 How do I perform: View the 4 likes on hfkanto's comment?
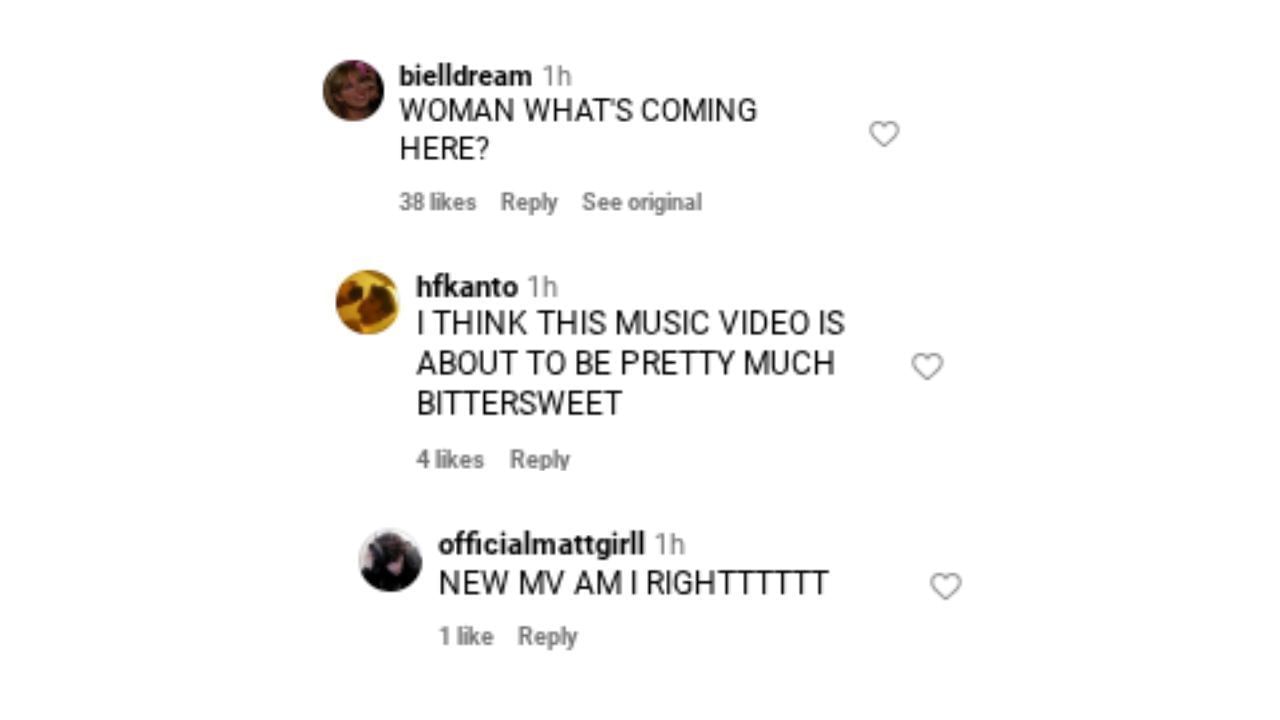[450, 459]
